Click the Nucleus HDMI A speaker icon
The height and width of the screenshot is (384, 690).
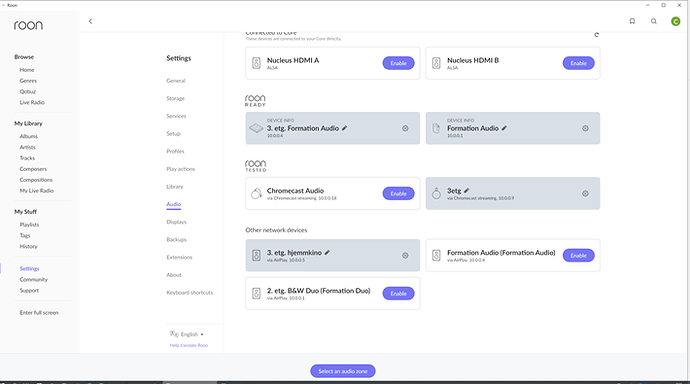point(256,63)
